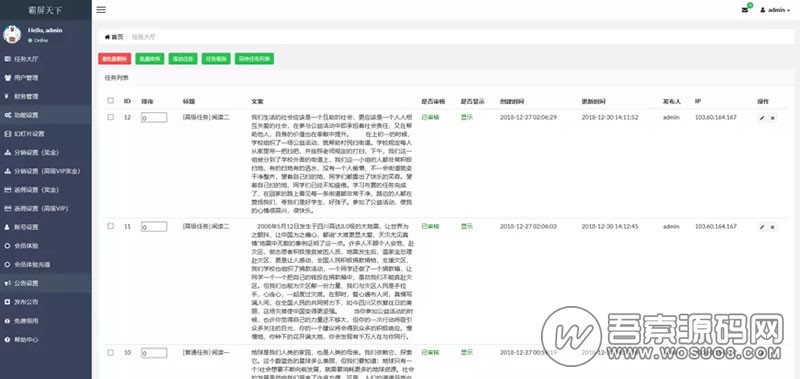
Task: Click the red batch delete button
Action: pyautogui.click(x=115, y=59)
